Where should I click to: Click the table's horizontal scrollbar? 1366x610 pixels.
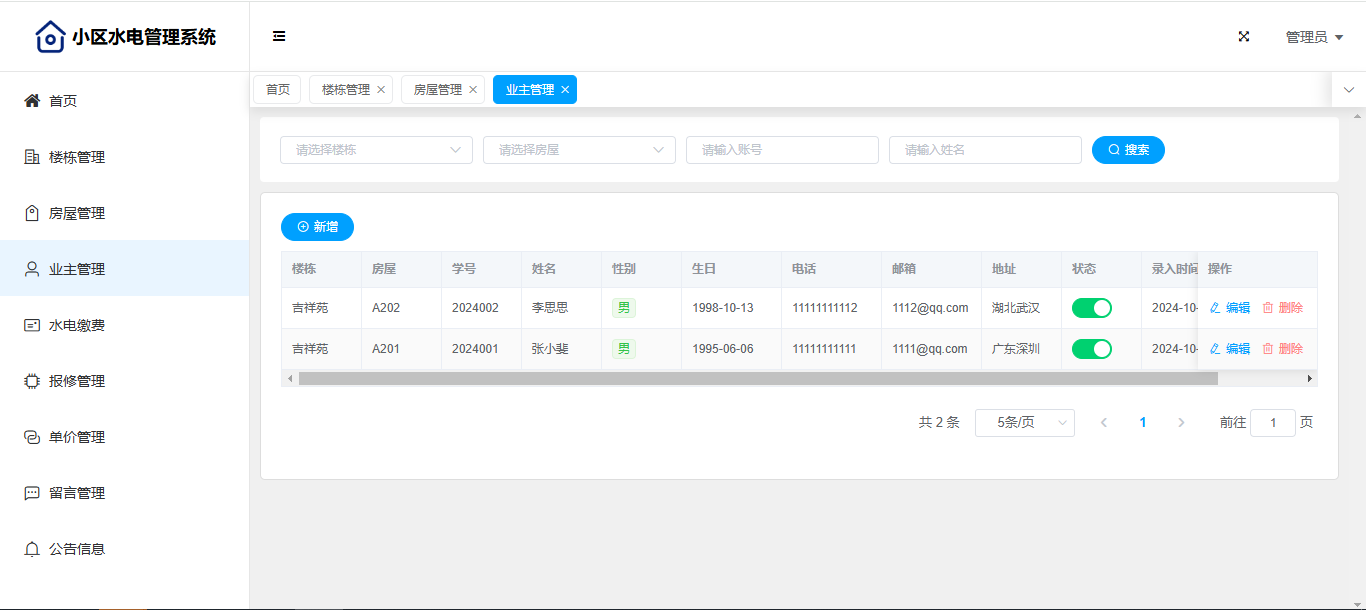click(x=757, y=379)
